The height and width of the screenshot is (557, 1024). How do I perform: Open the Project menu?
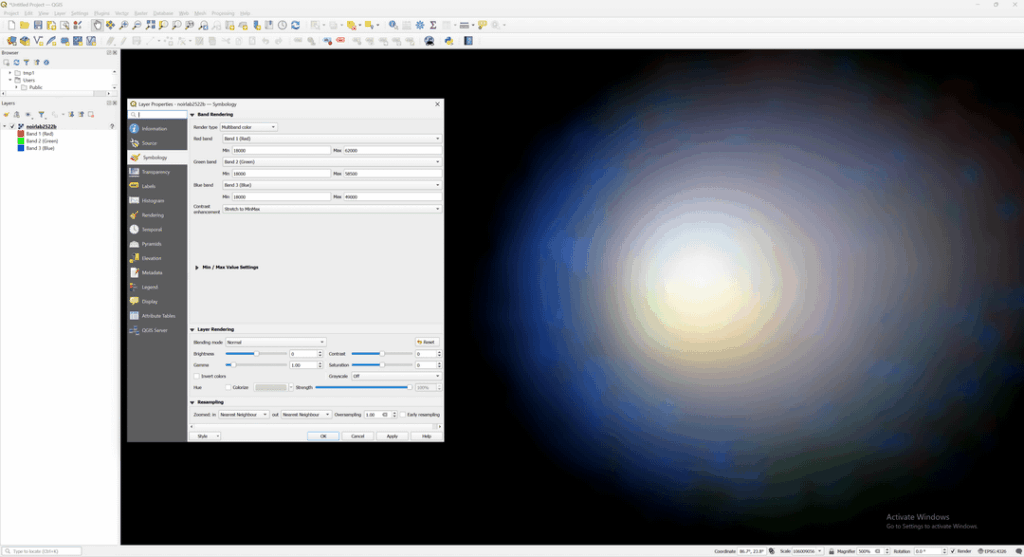[11, 13]
